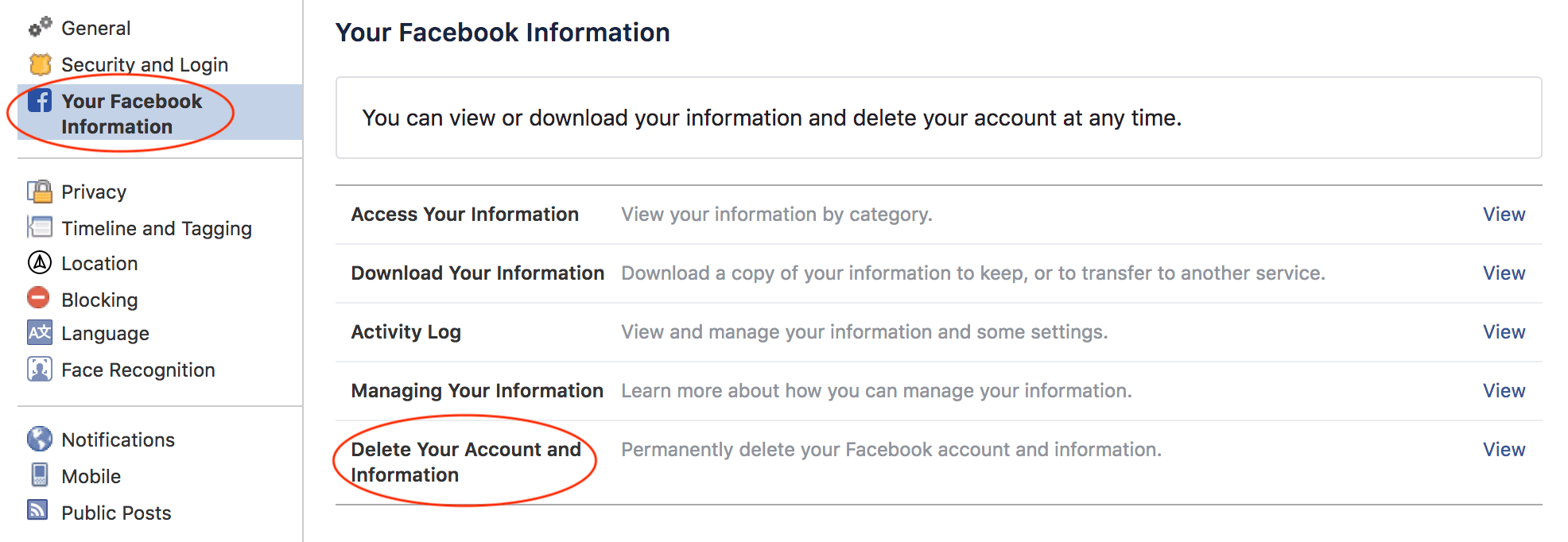Click View beside Managing Your Information
This screenshot has width=1568, height=542.
1504,390
